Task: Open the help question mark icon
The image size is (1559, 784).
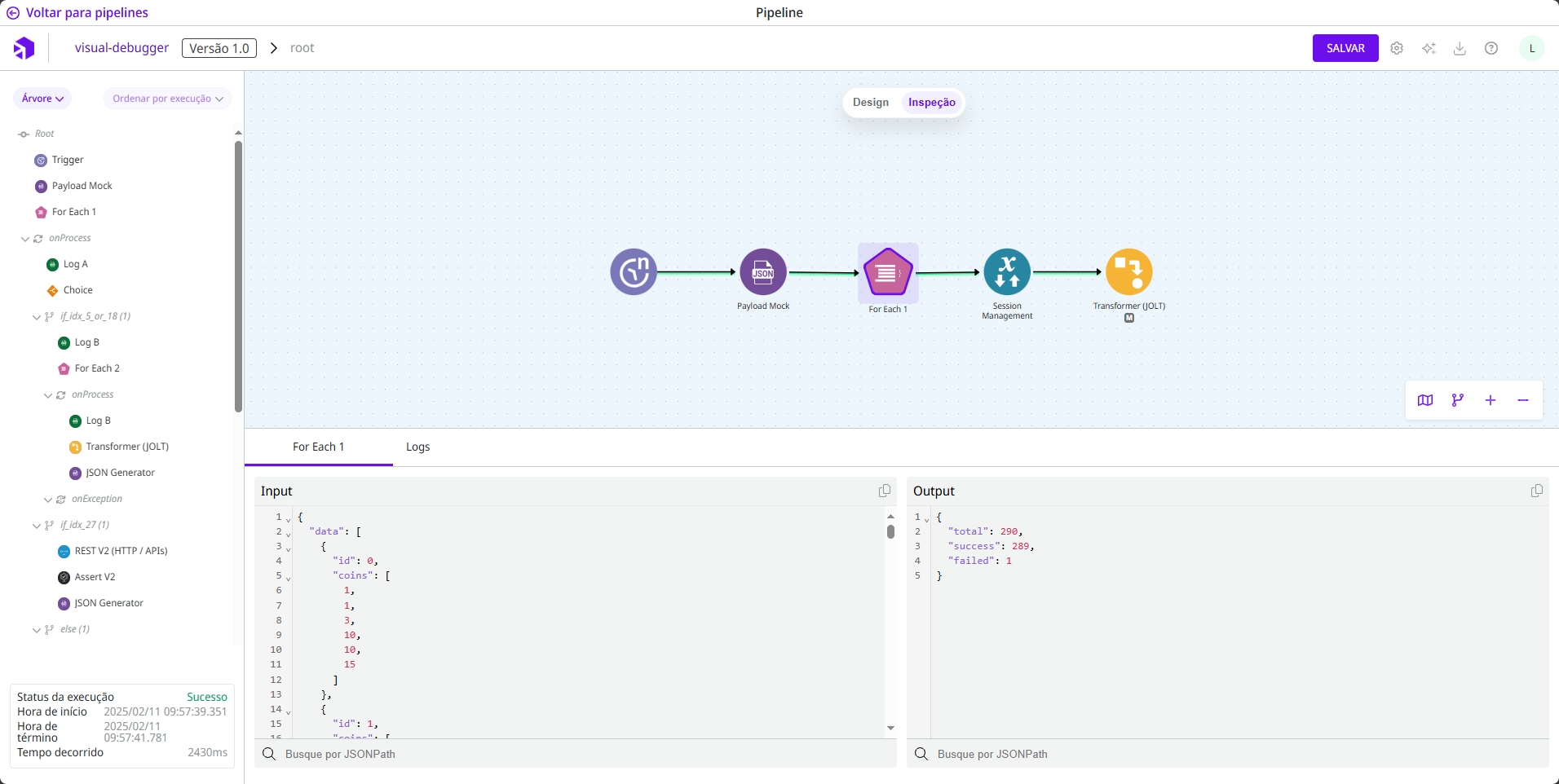Action: pyautogui.click(x=1491, y=48)
